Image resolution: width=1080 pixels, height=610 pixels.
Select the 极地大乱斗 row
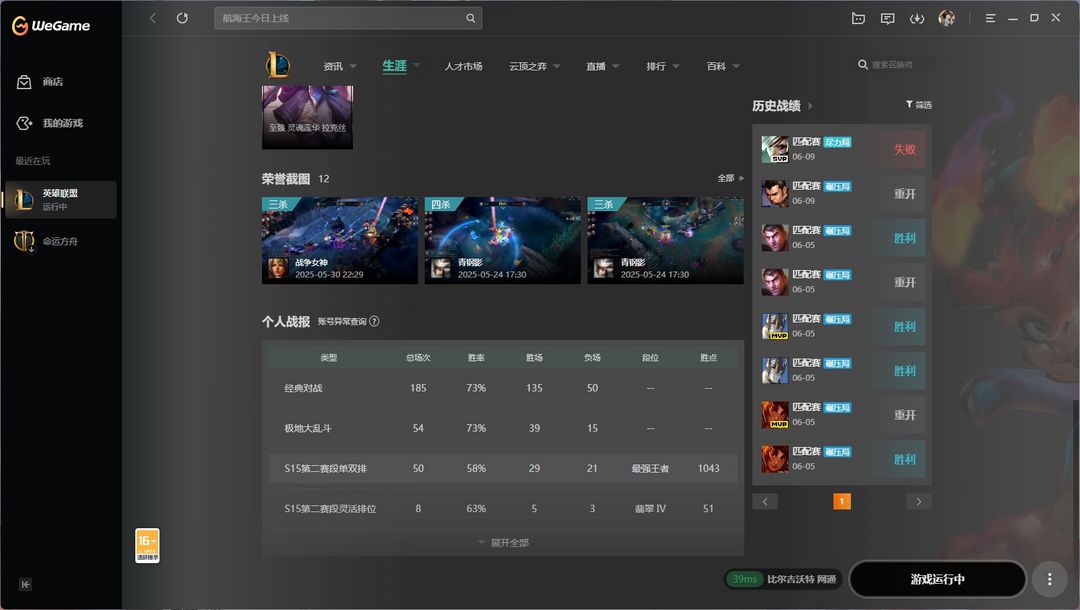tap(503, 428)
